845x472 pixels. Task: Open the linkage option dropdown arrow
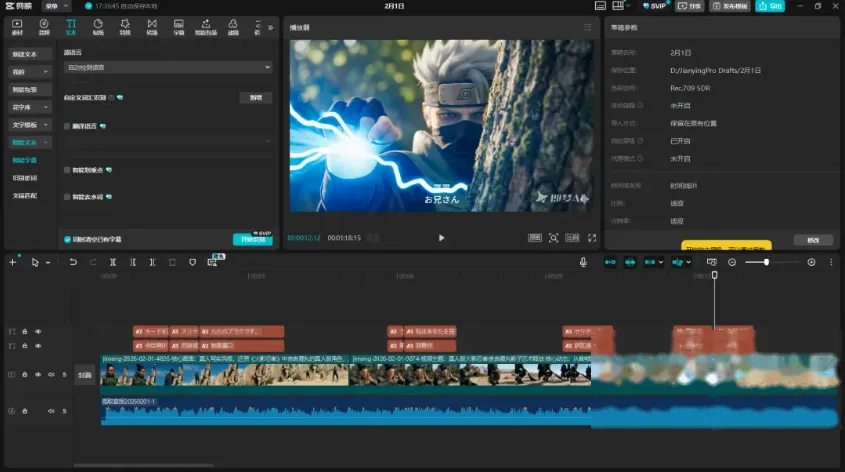click(x=661, y=263)
